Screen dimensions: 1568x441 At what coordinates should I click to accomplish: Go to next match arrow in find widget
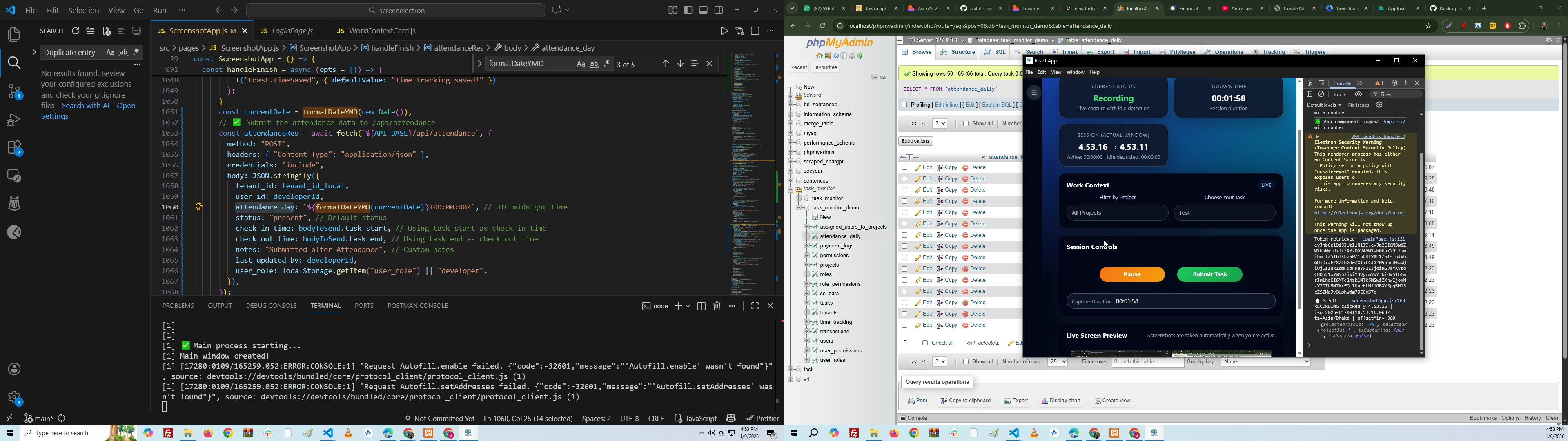point(681,64)
